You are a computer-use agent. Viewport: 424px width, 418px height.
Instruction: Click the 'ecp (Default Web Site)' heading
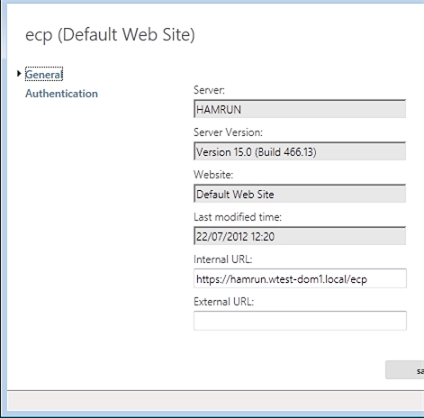tap(110, 35)
